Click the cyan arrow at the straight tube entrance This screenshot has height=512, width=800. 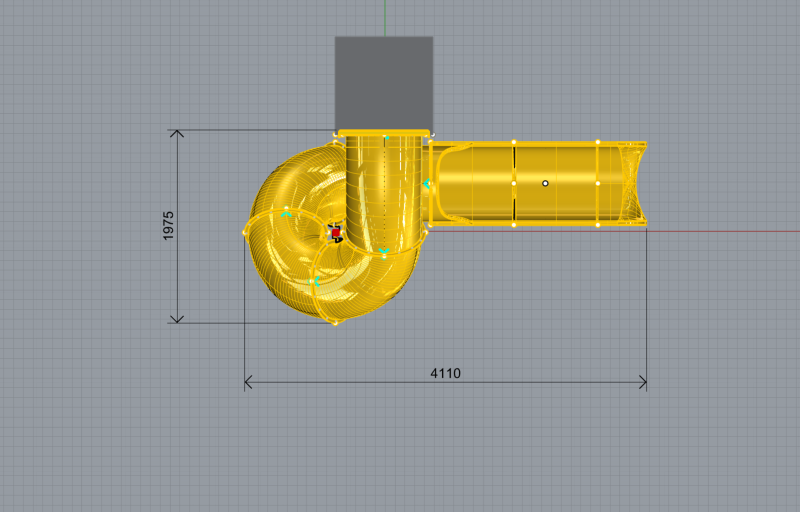tap(427, 183)
